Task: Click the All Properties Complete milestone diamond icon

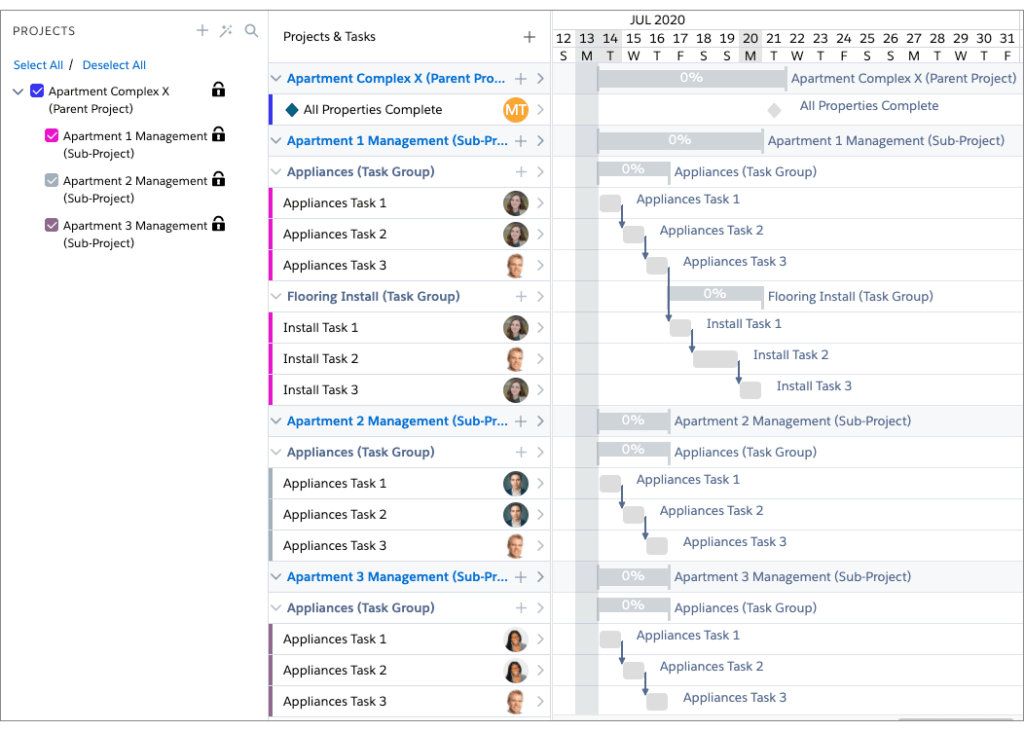Action: 292,110
